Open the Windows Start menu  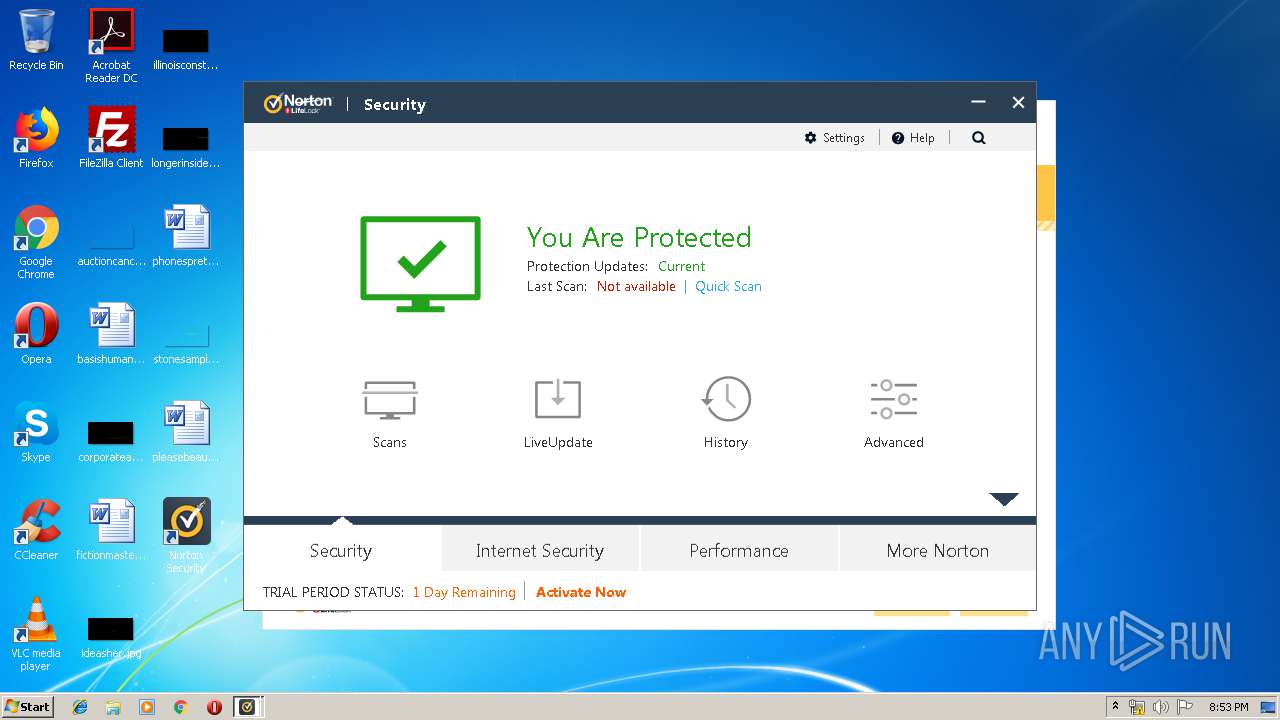28,707
